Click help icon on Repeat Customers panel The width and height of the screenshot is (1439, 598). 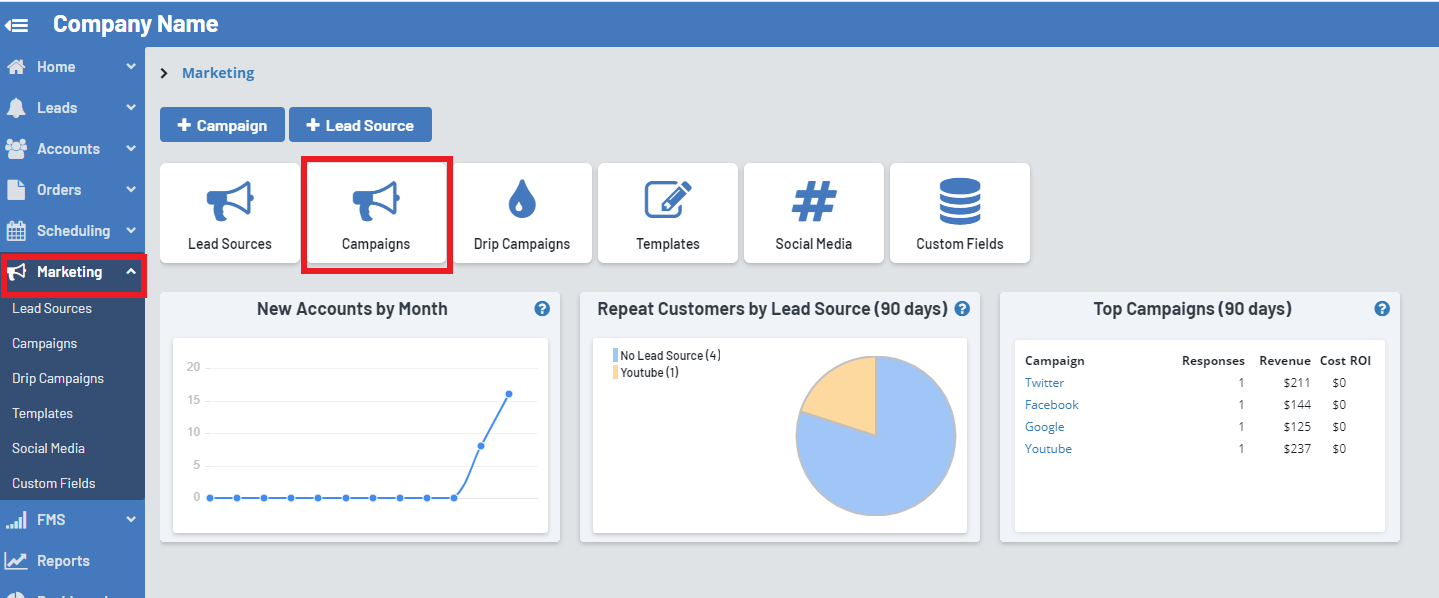(x=962, y=309)
